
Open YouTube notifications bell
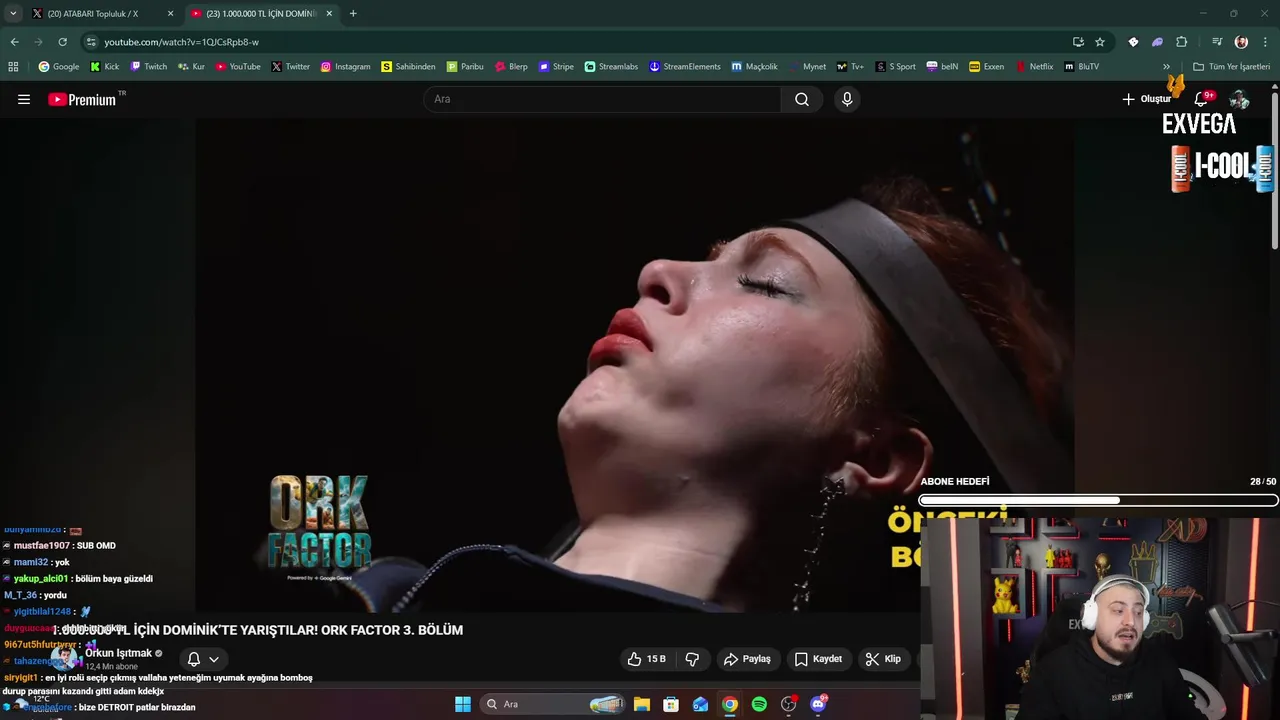point(1202,99)
